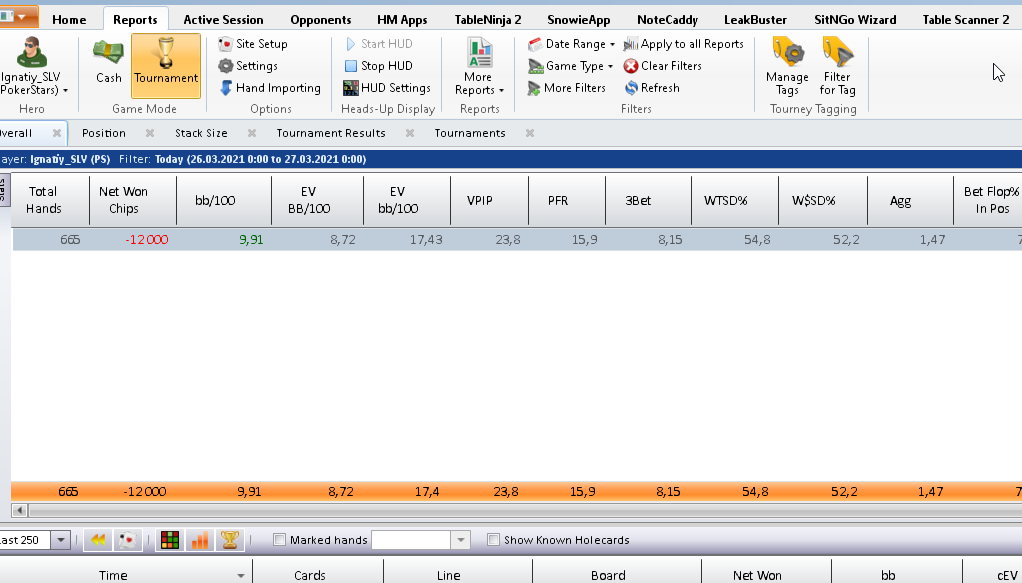This screenshot has height=583, width=1022.
Task: Open Manage Tags
Action: coord(787,67)
